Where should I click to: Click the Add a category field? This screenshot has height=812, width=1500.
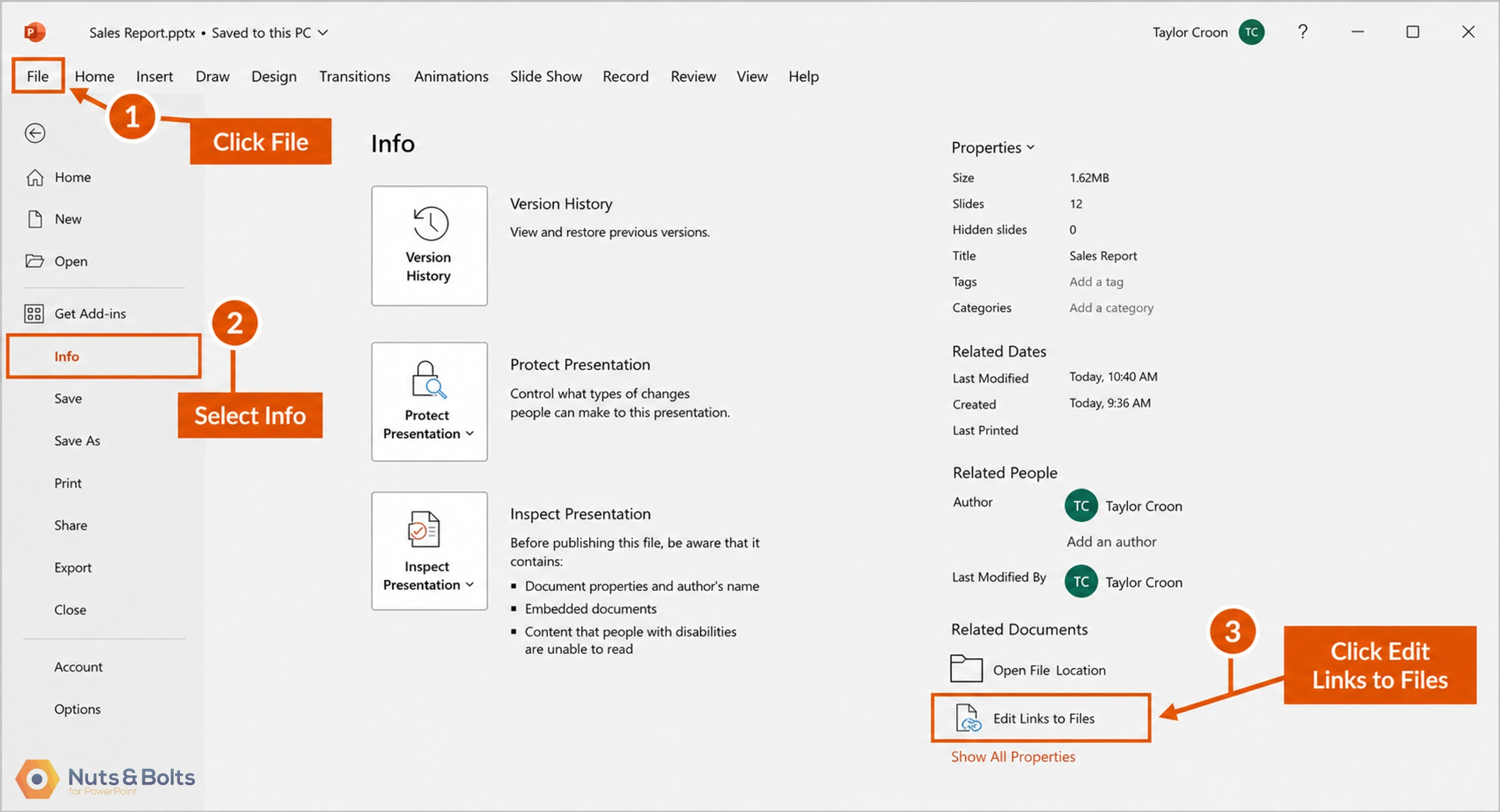(1111, 308)
